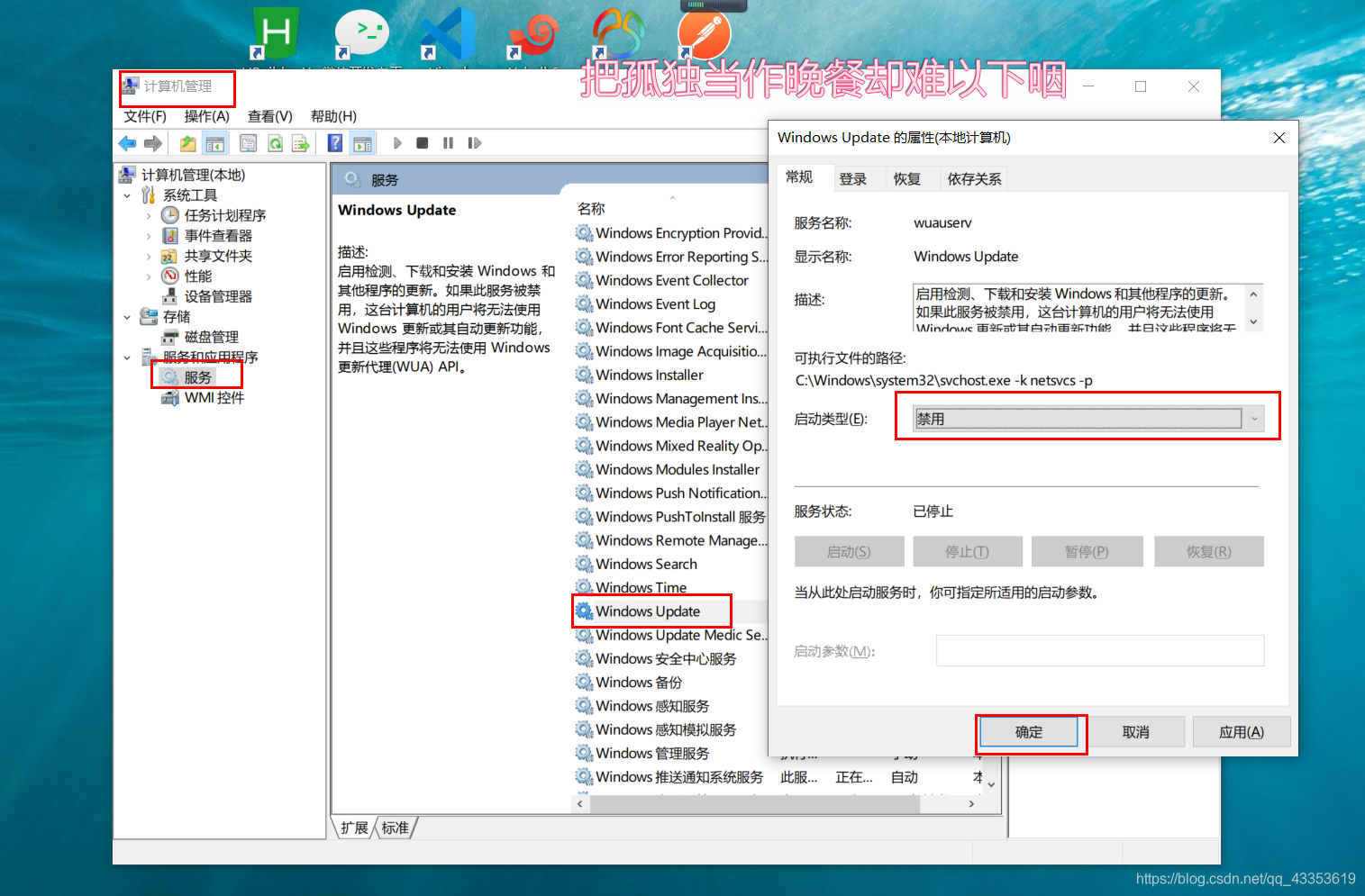Click the Export List toolbar icon
The height and width of the screenshot is (896, 1365).
pyautogui.click(x=300, y=143)
